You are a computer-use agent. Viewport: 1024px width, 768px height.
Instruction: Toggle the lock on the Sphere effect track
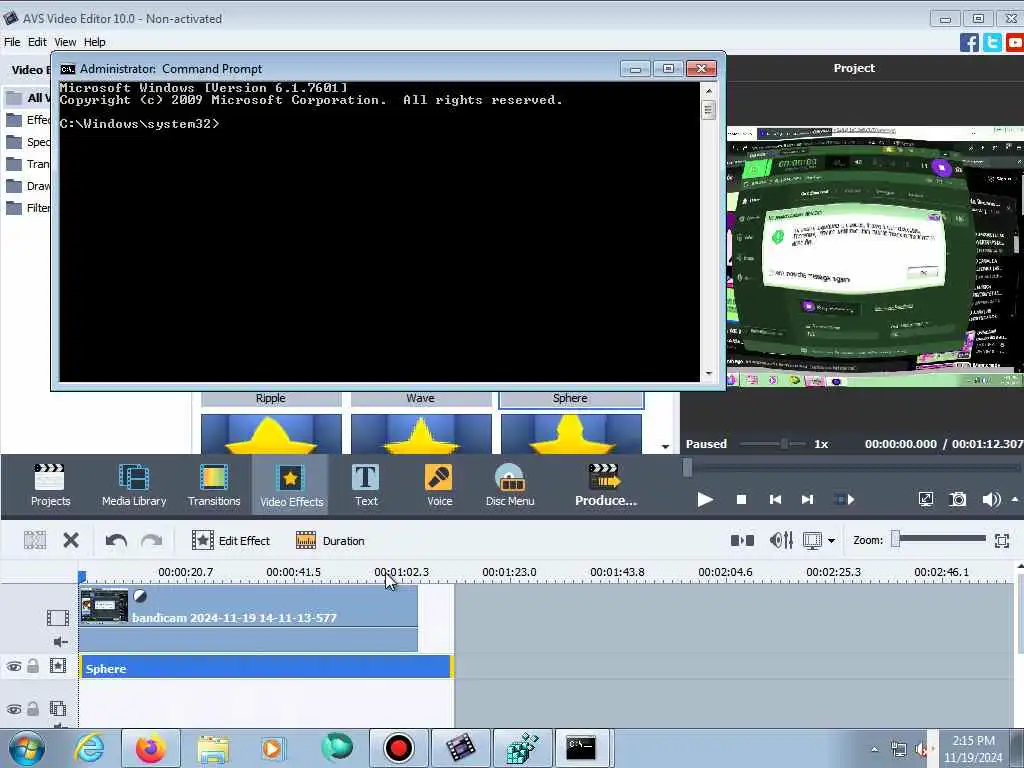click(x=33, y=666)
